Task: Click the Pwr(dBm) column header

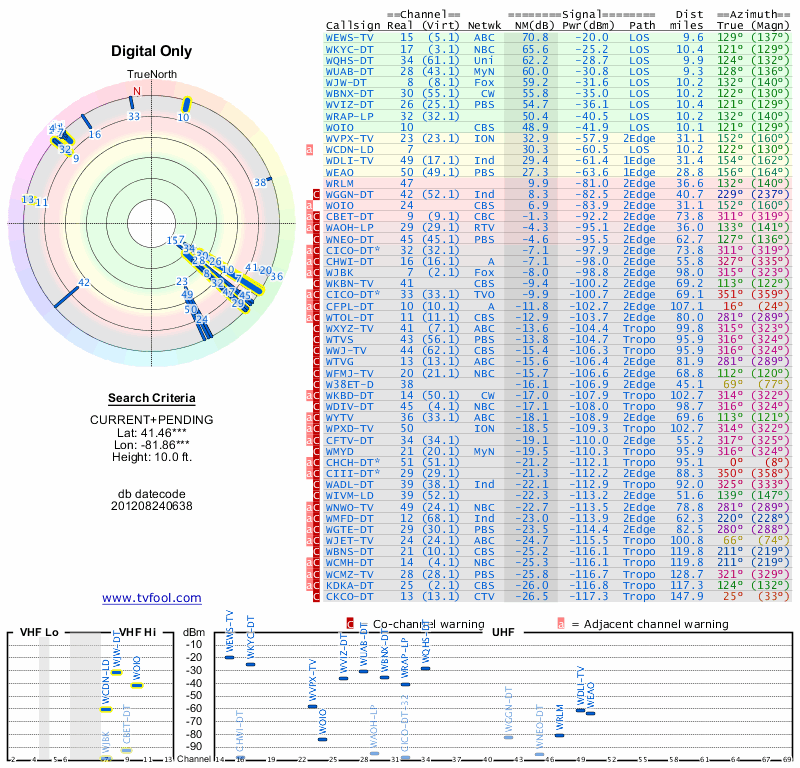Action: [x=588, y=26]
